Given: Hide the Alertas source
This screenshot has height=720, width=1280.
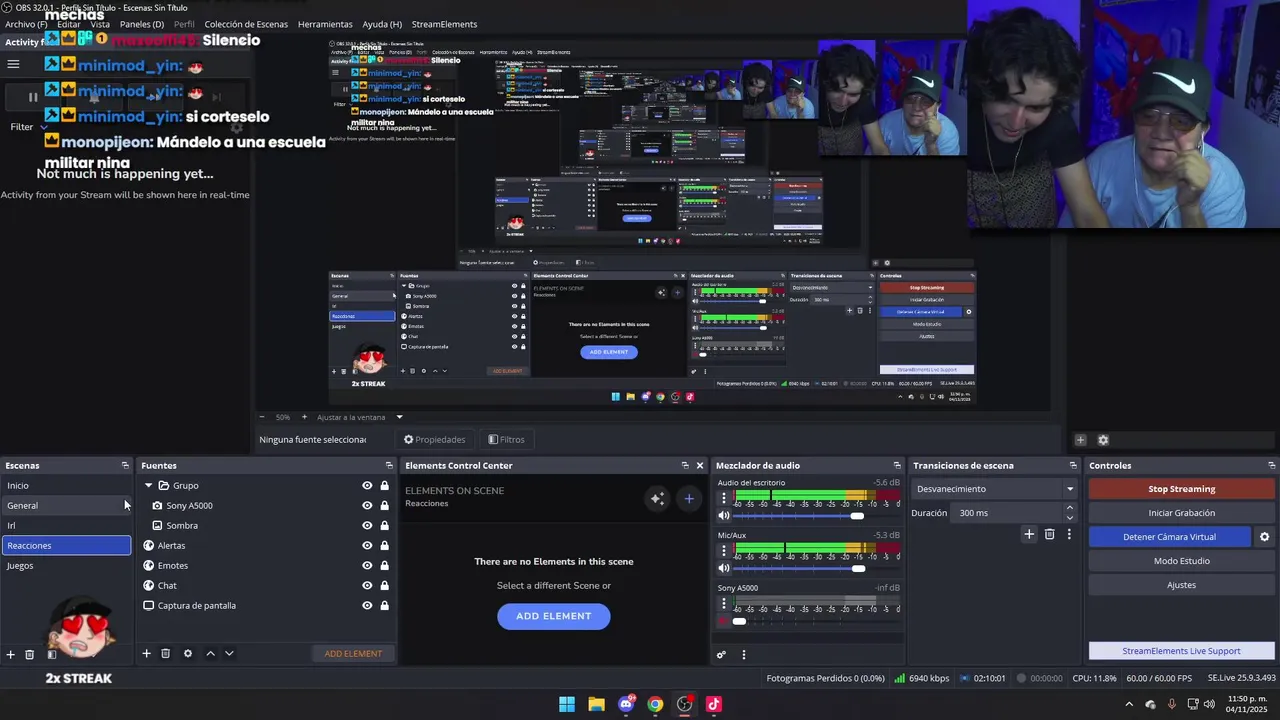Looking at the screenshot, I should 367,546.
